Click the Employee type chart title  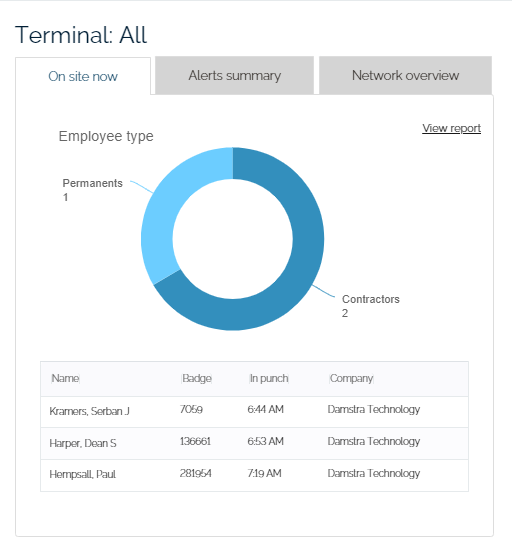pos(106,137)
